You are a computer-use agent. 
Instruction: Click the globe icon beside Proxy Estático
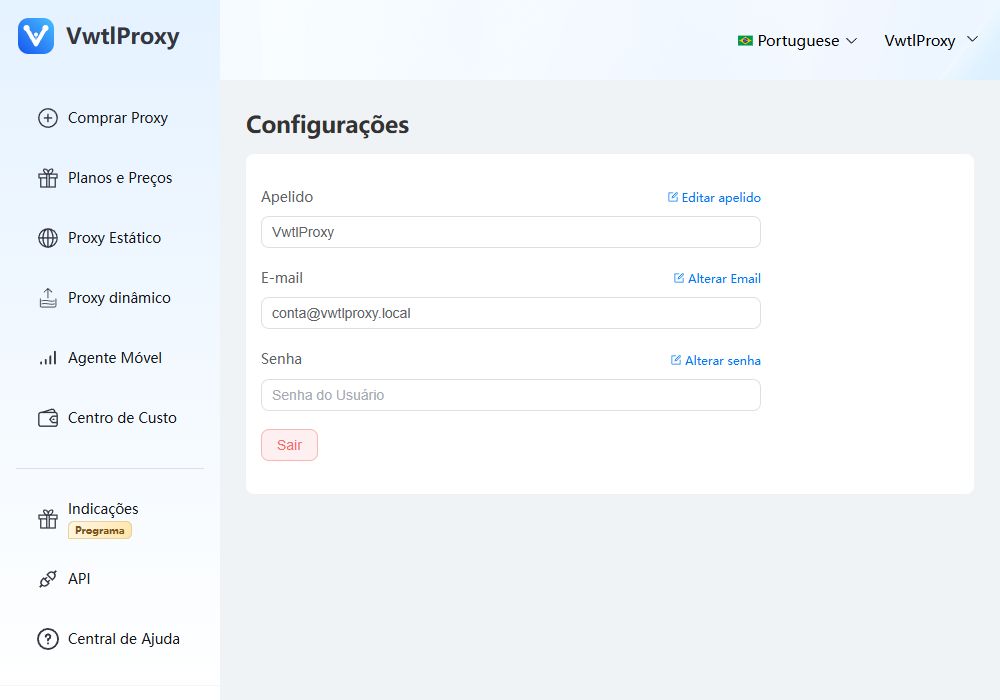tap(48, 238)
